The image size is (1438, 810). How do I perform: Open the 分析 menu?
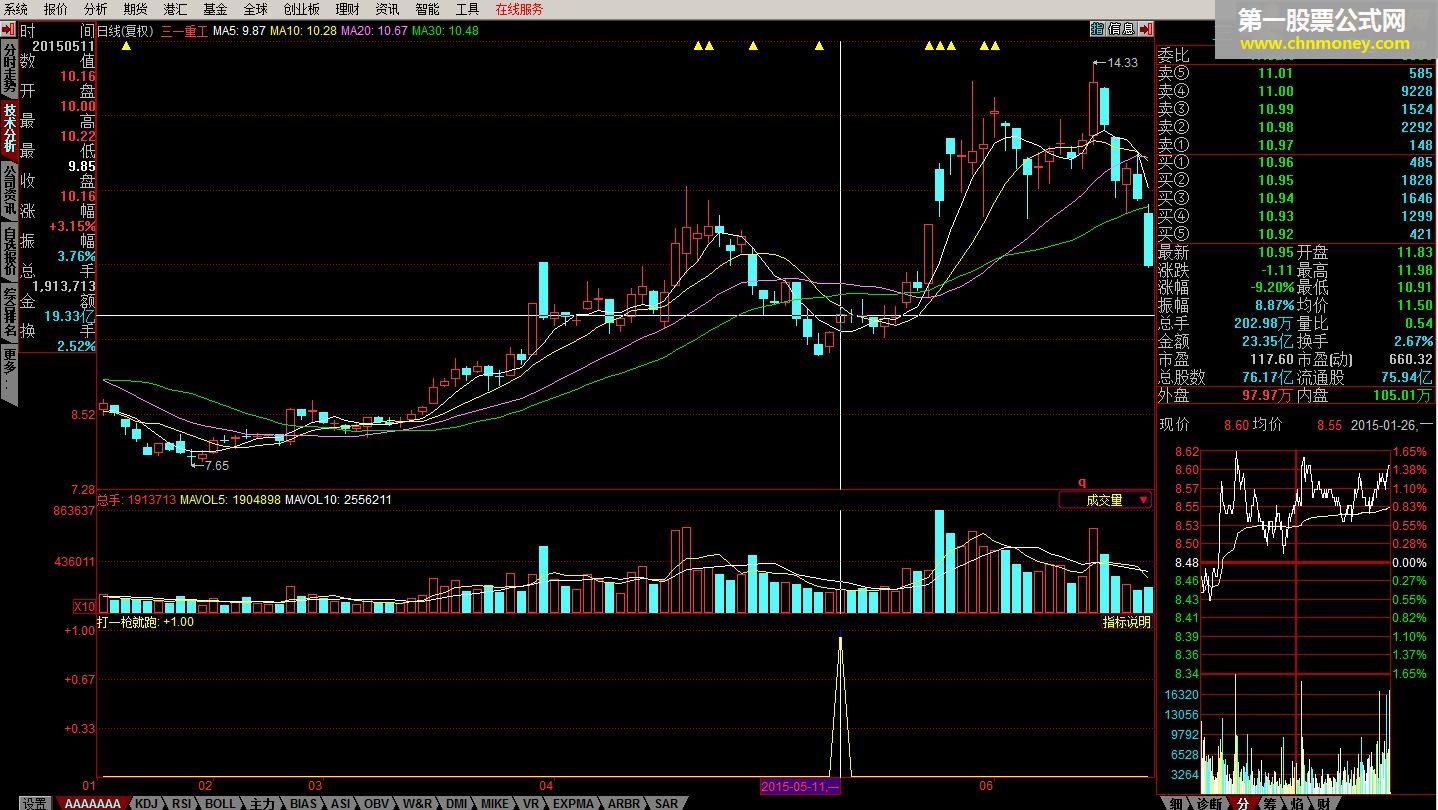[x=95, y=9]
